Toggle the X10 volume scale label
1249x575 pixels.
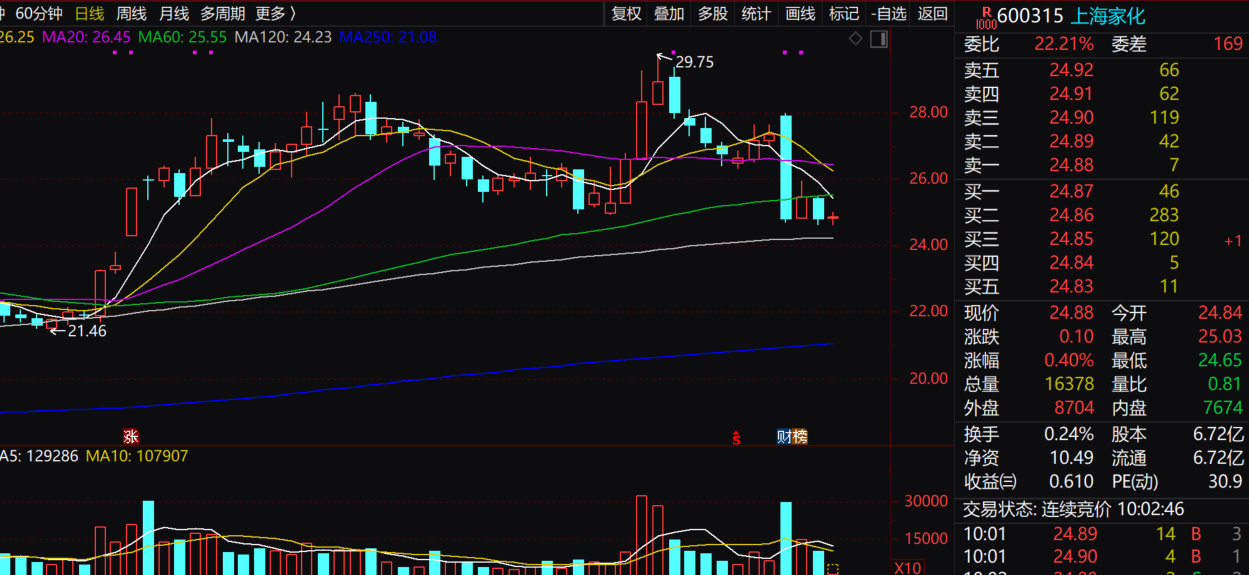[908, 567]
